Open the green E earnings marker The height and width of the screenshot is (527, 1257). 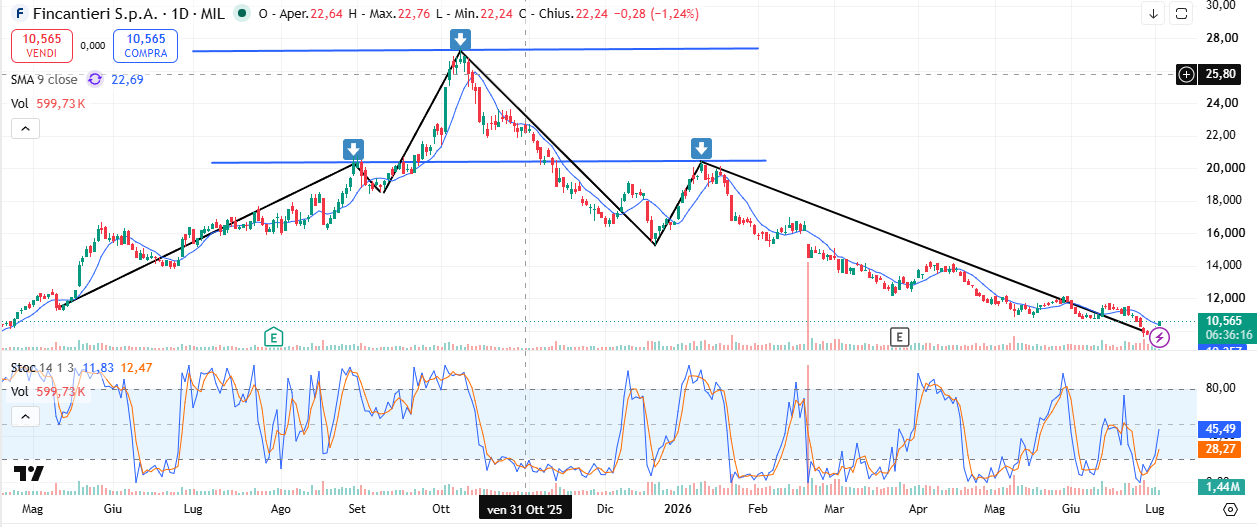click(x=272, y=337)
